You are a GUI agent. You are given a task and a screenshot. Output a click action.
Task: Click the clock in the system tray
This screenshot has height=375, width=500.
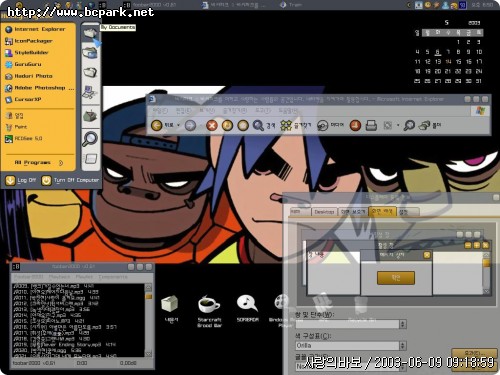pyautogui.click(x=482, y=5)
